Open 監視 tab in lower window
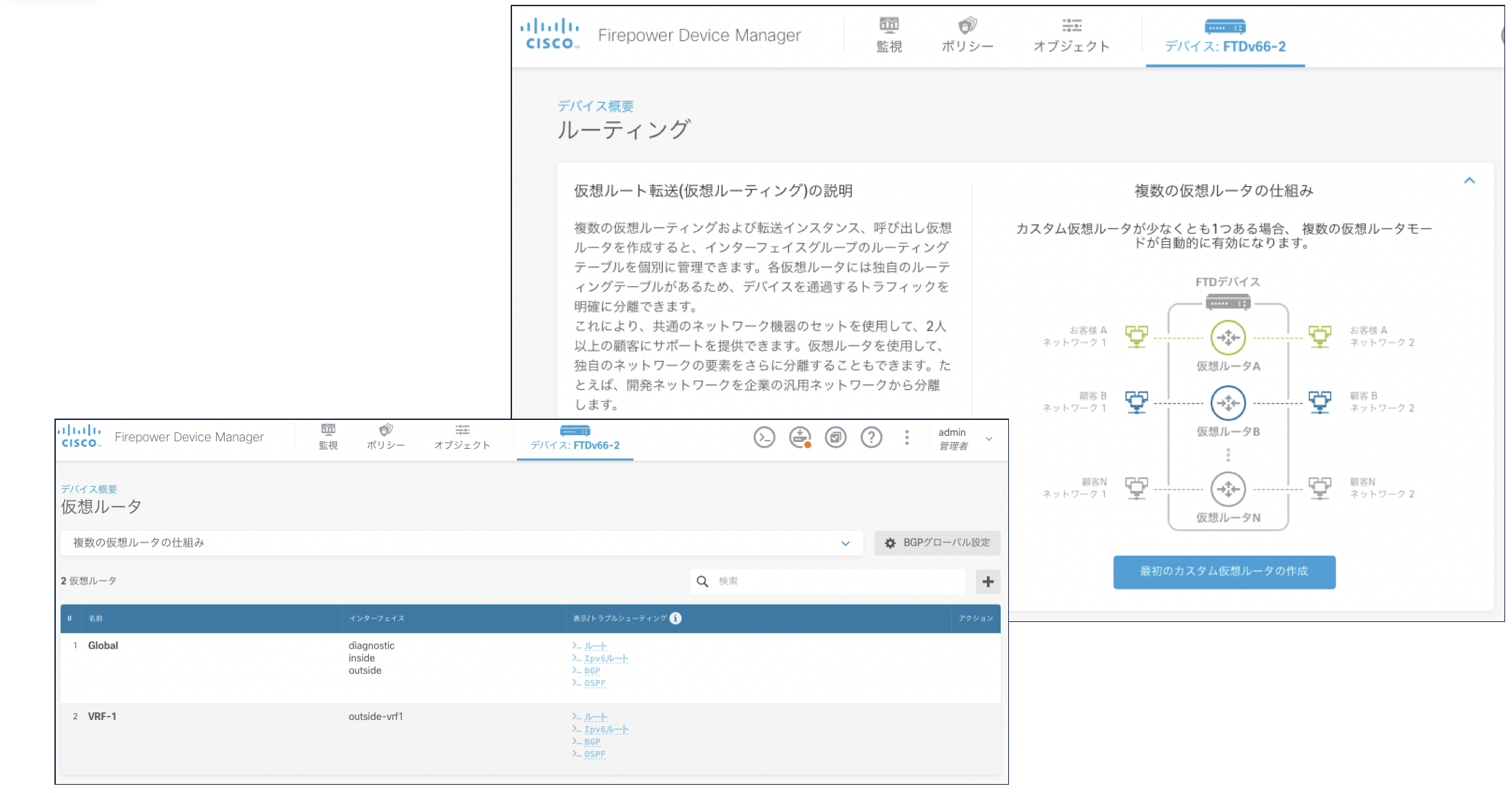Screen dimensions: 1512x793 pos(328,437)
